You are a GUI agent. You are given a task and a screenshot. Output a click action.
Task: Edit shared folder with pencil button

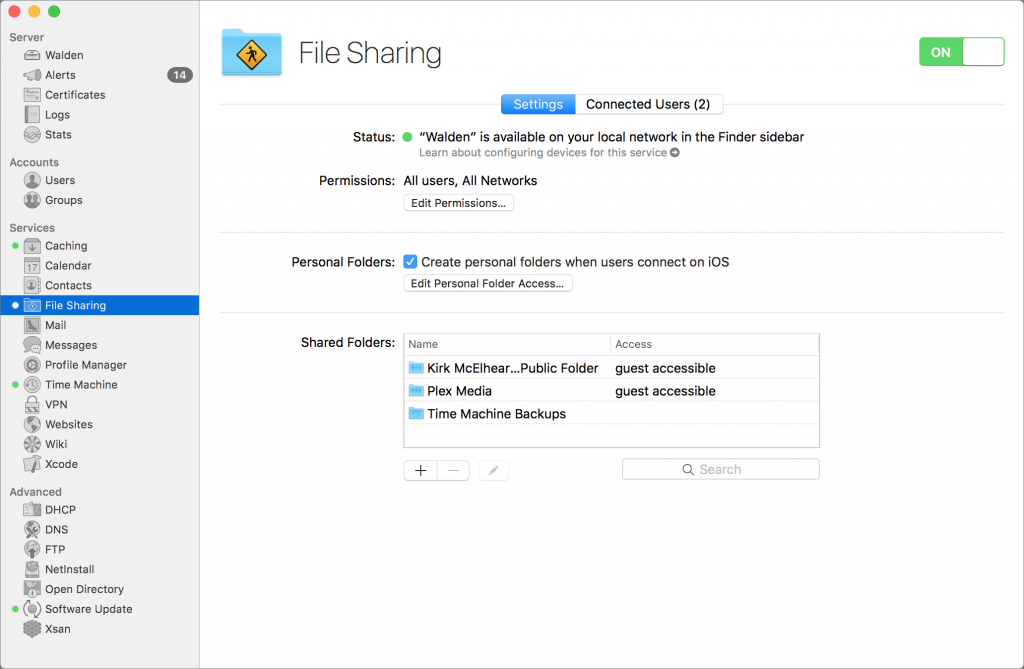click(x=494, y=470)
